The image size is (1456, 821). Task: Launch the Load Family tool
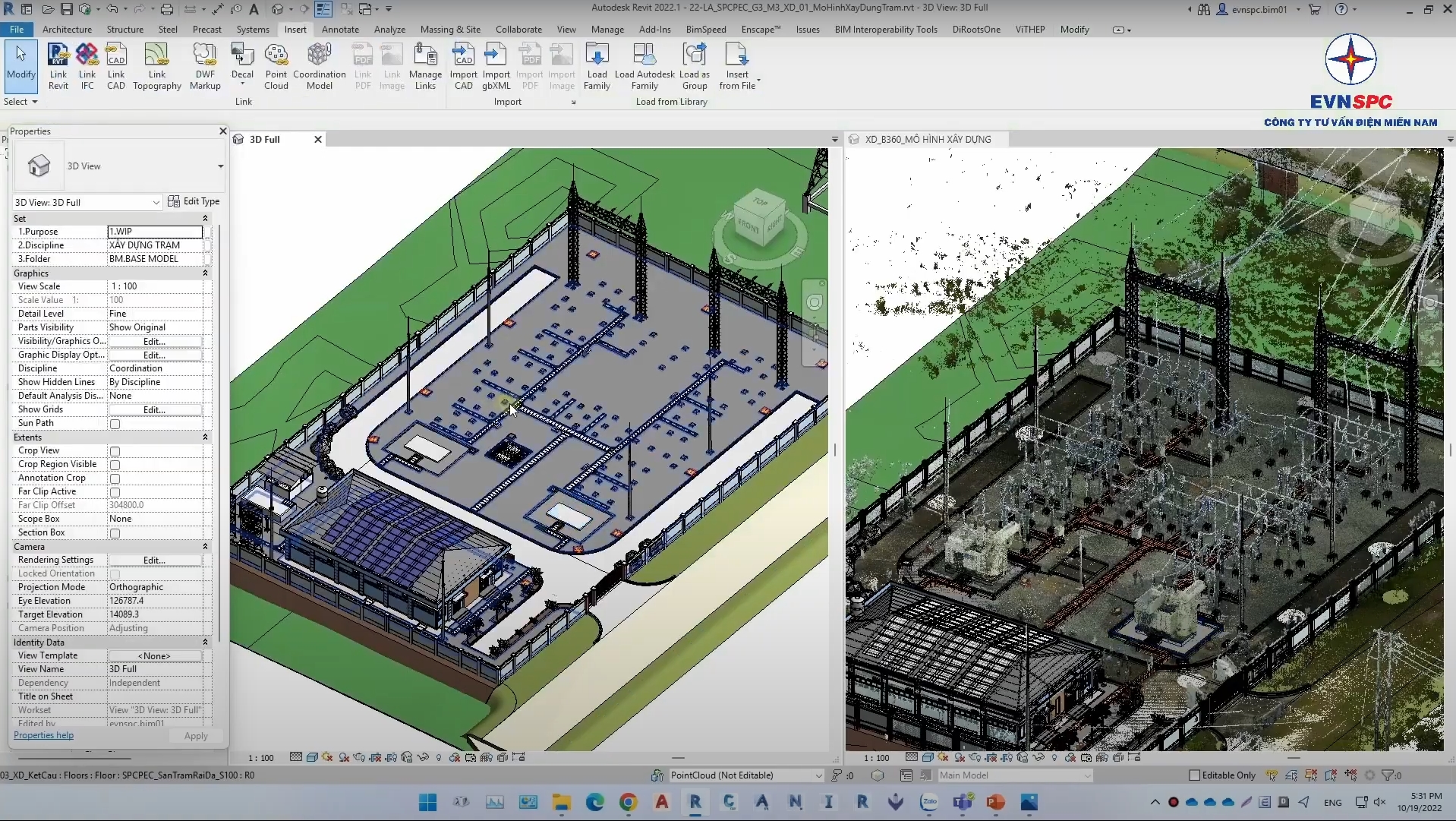597,66
